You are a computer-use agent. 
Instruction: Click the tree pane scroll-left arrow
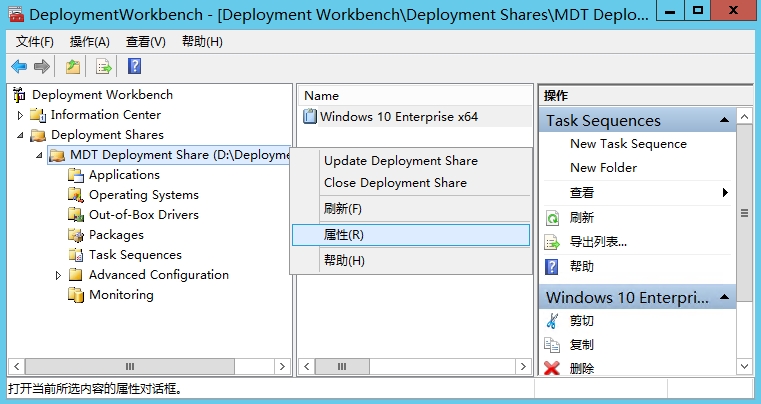tap(17, 366)
